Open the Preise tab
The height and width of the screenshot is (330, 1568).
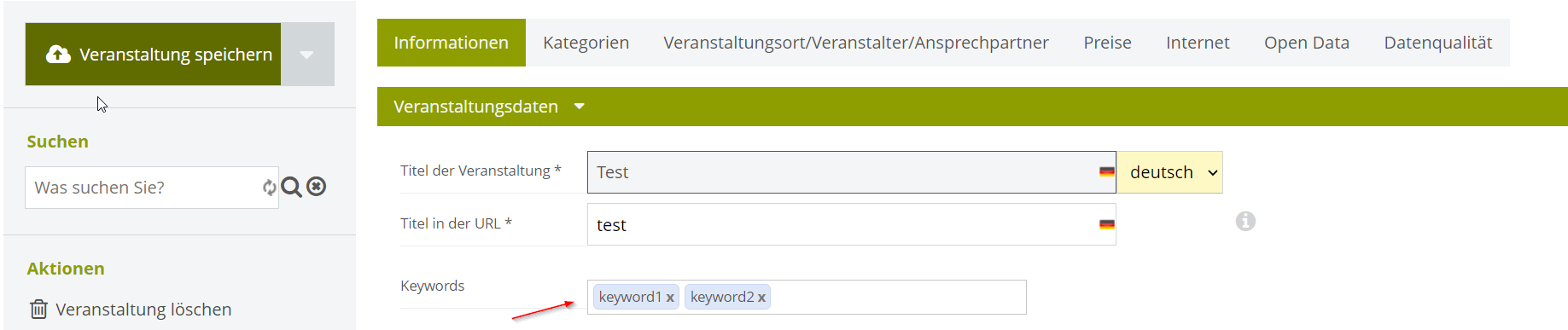[x=1107, y=43]
